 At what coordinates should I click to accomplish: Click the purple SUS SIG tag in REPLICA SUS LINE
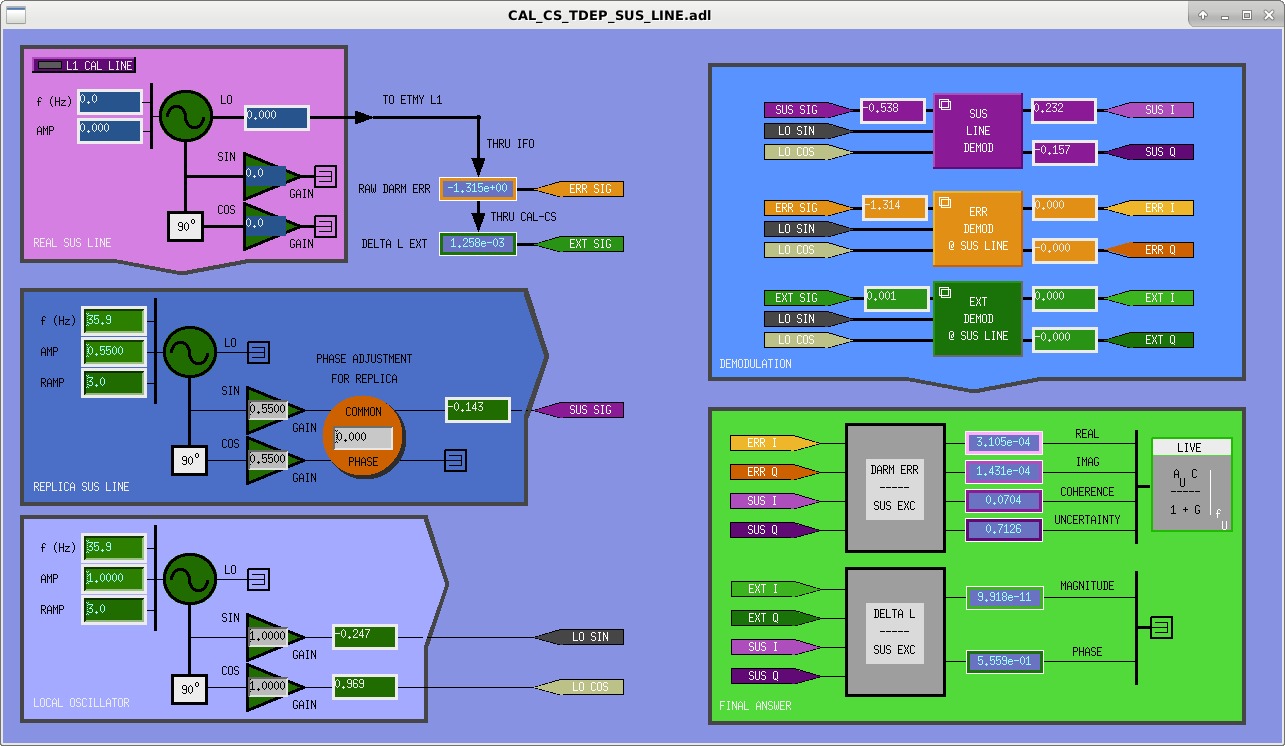[x=579, y=410]
